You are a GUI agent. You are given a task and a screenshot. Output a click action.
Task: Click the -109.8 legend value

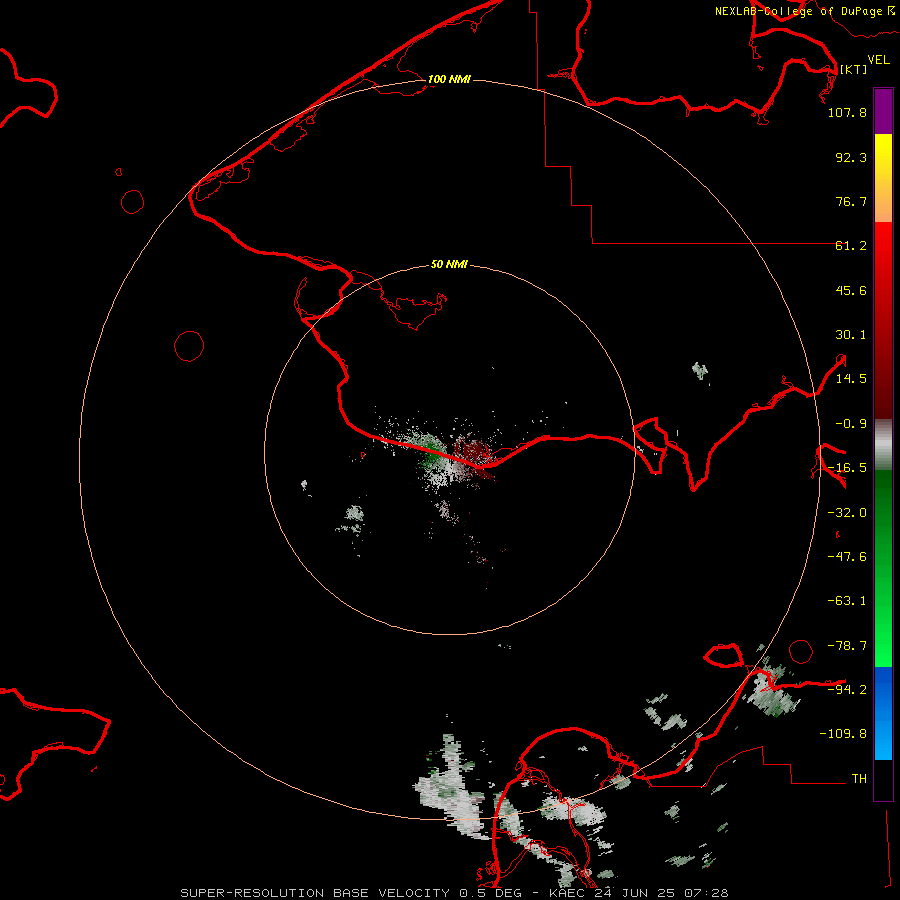tap(843, 734)
